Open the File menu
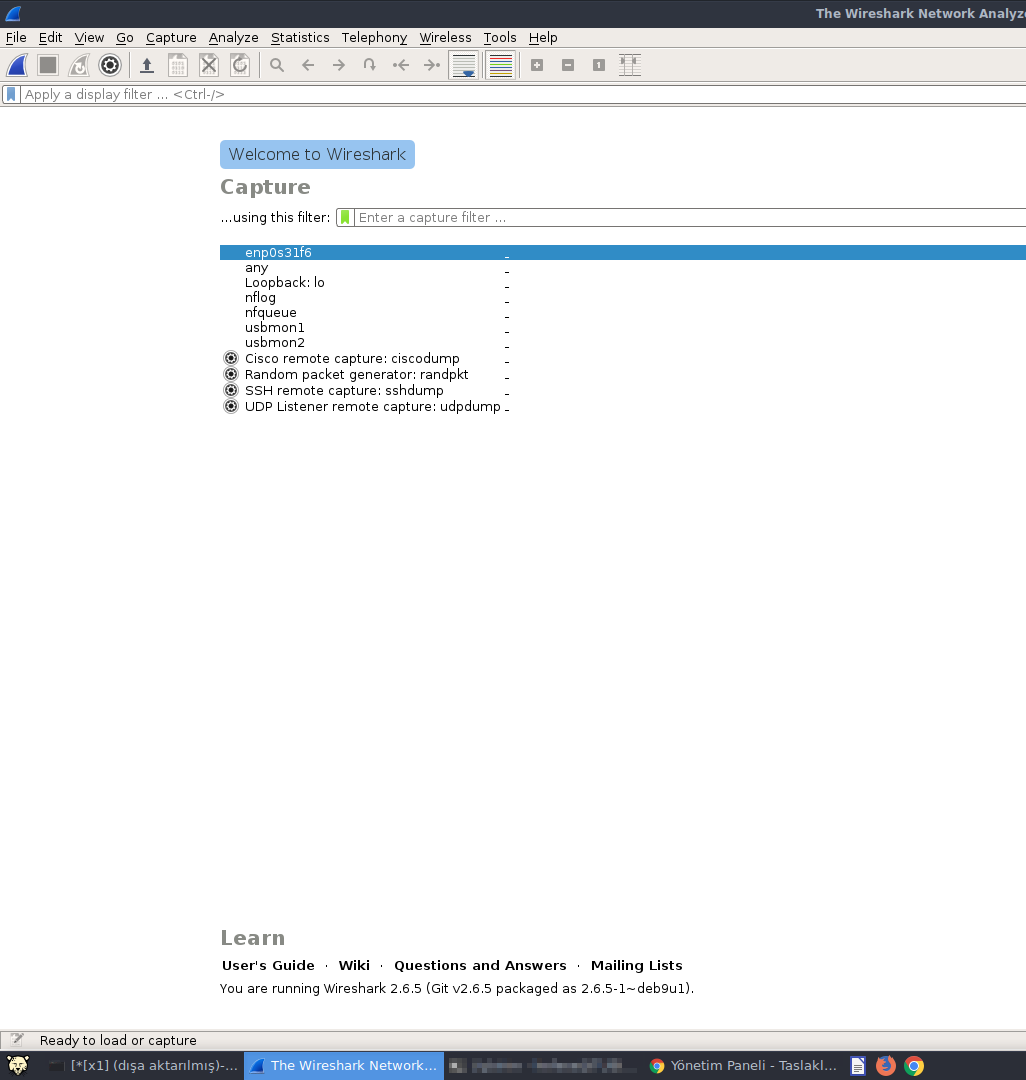The width and height of the screenshot is (1026, 1080). pos(16,38)
